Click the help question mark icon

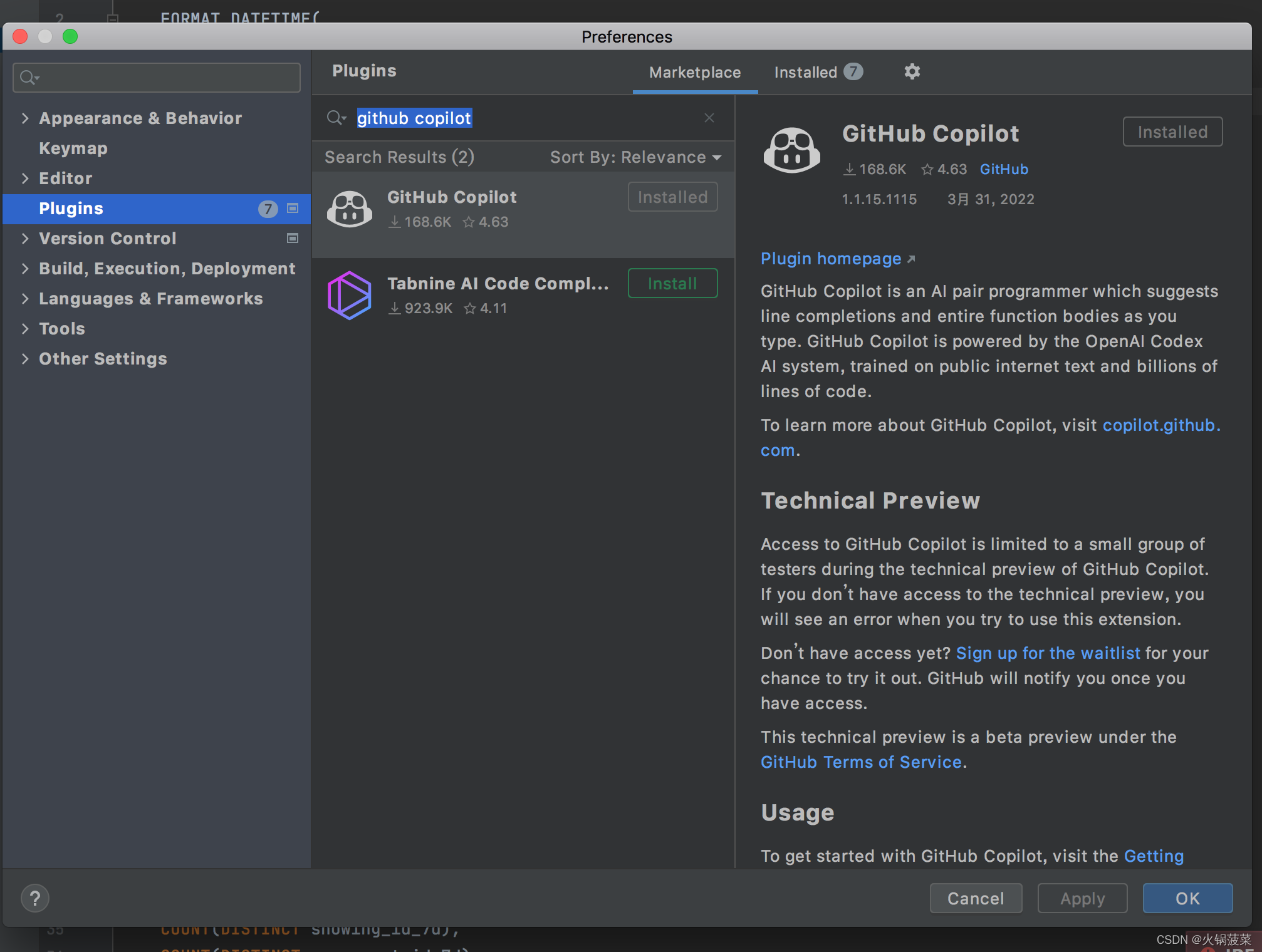[35, 898]
